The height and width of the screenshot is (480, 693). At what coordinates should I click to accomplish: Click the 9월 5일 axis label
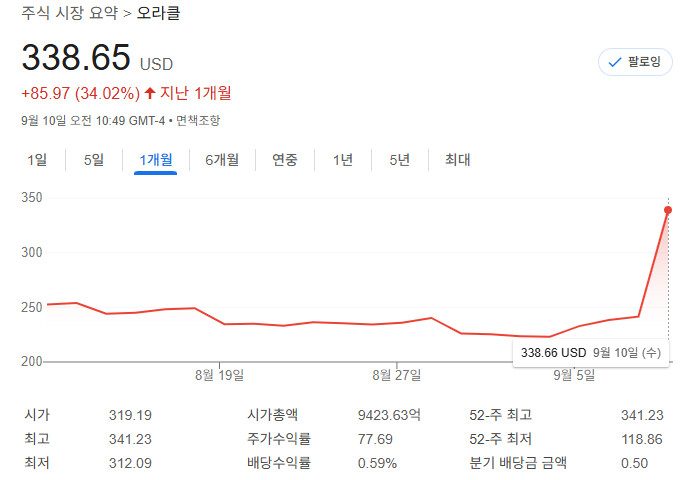pos(574,375)
